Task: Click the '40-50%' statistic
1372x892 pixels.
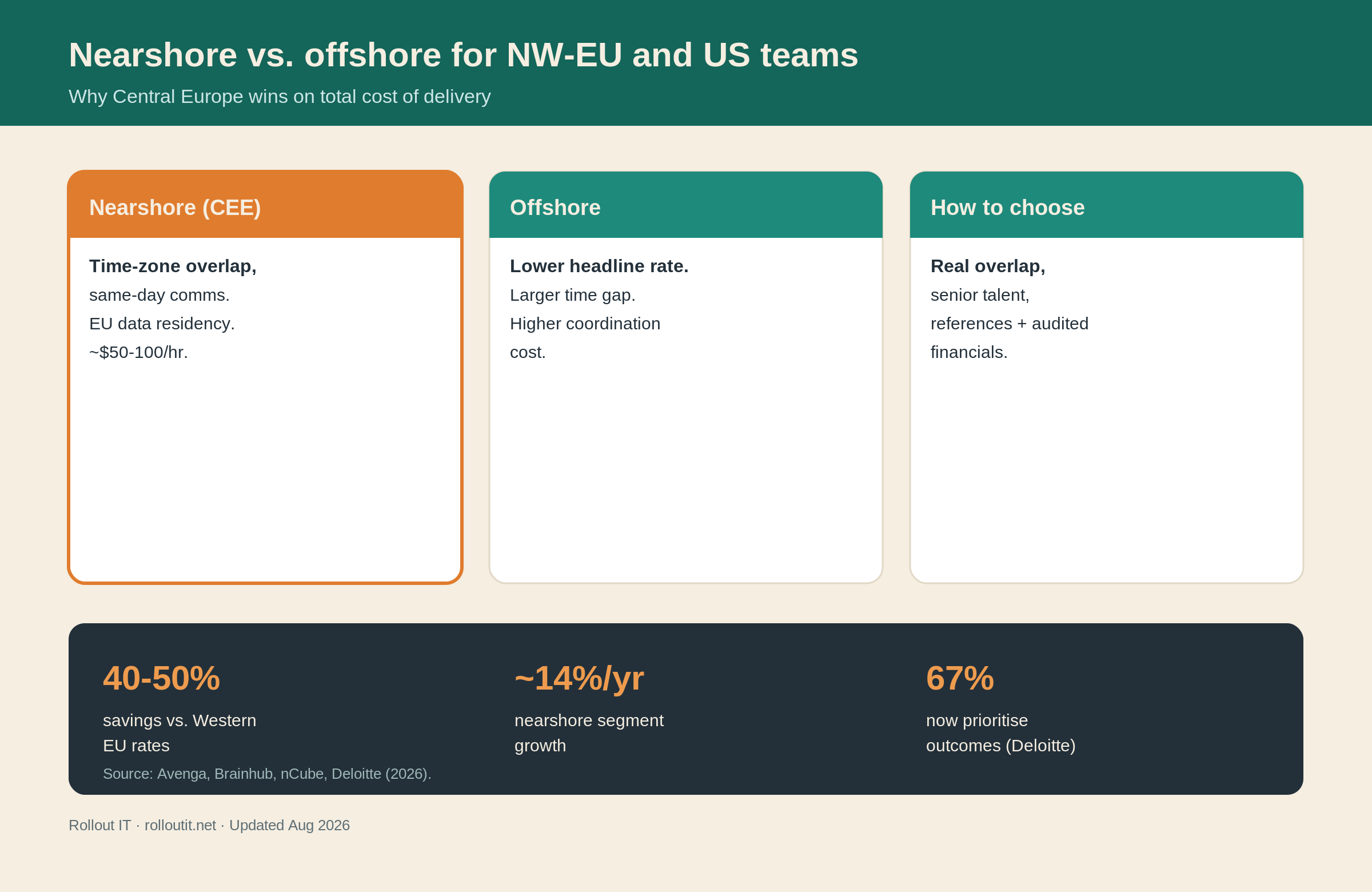Action: (161, 678)
